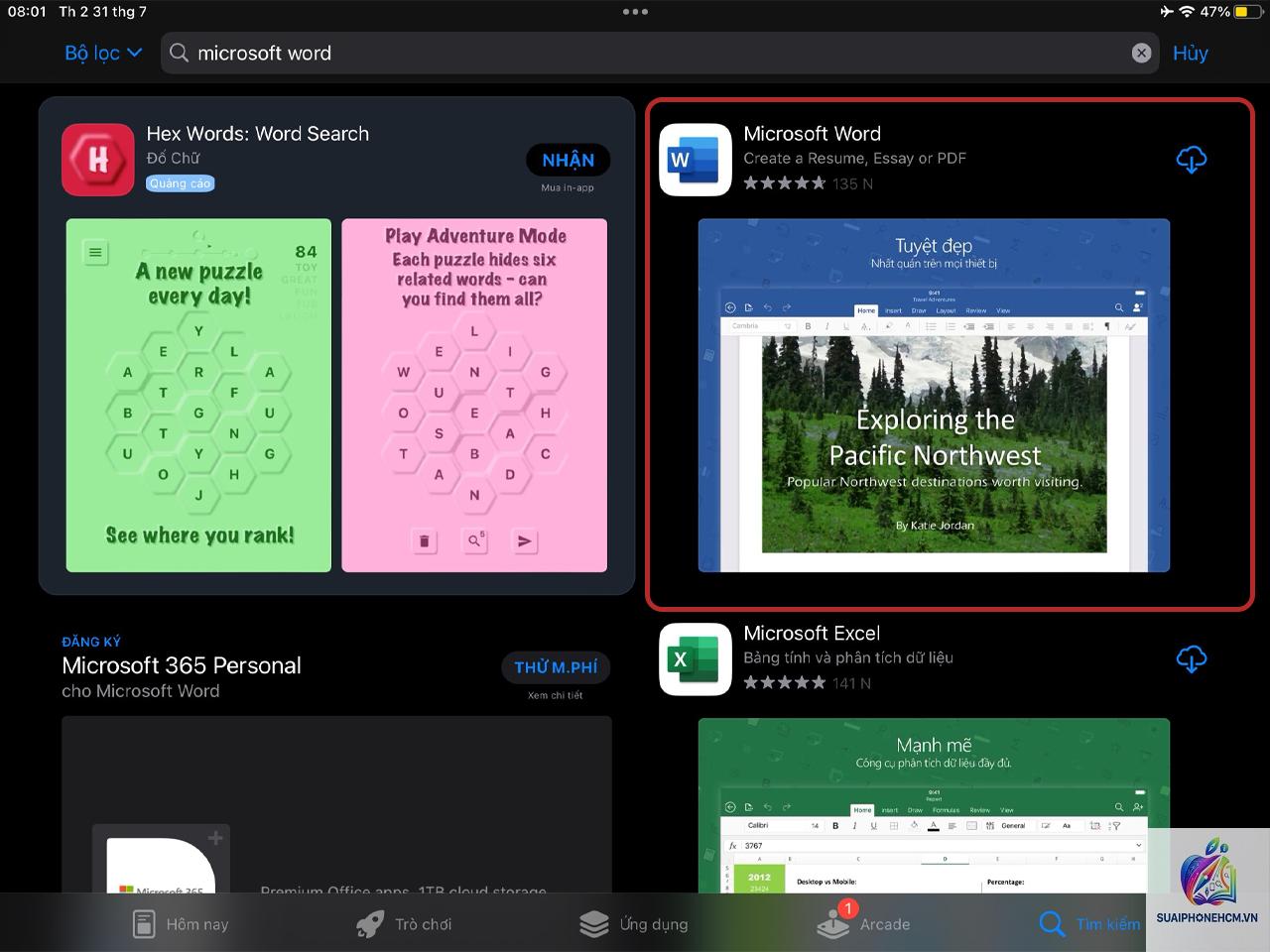View Excel's 'Mạnh mẽ' preview screenshot
This screenshot has height=952, width=1270.
coord(934,805)
